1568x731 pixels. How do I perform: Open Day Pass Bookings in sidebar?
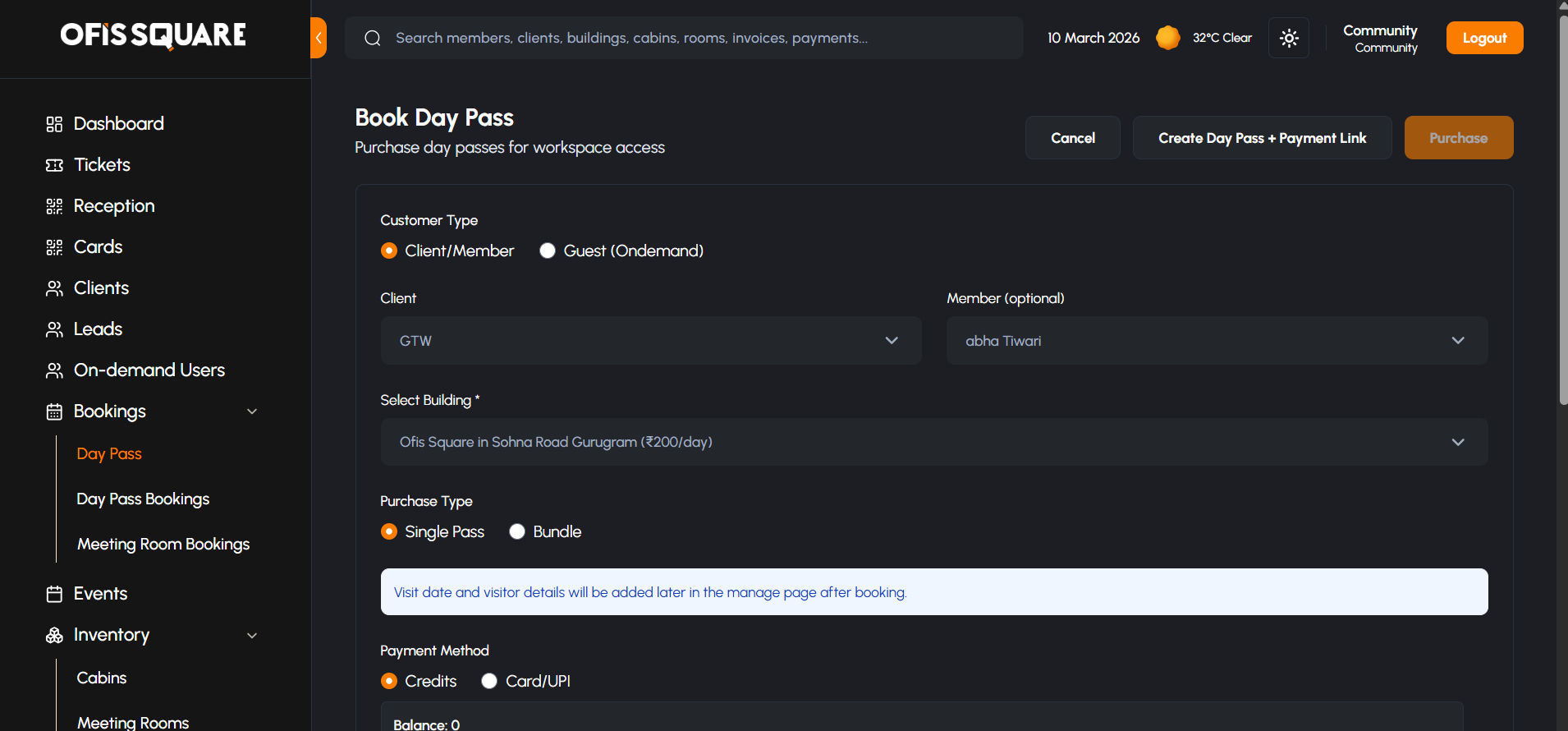(x=143, y=499)
